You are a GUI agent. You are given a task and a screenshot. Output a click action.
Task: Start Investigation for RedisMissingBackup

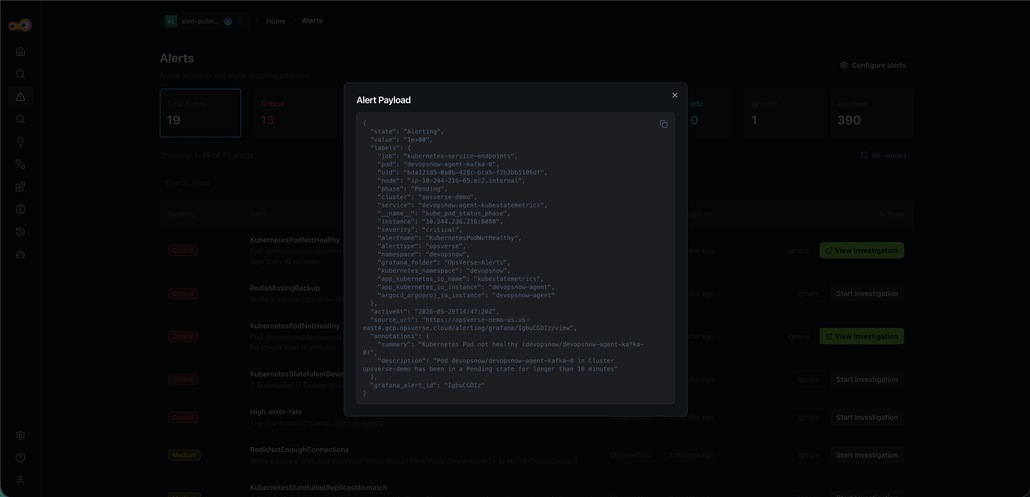(x=866, y=293)
